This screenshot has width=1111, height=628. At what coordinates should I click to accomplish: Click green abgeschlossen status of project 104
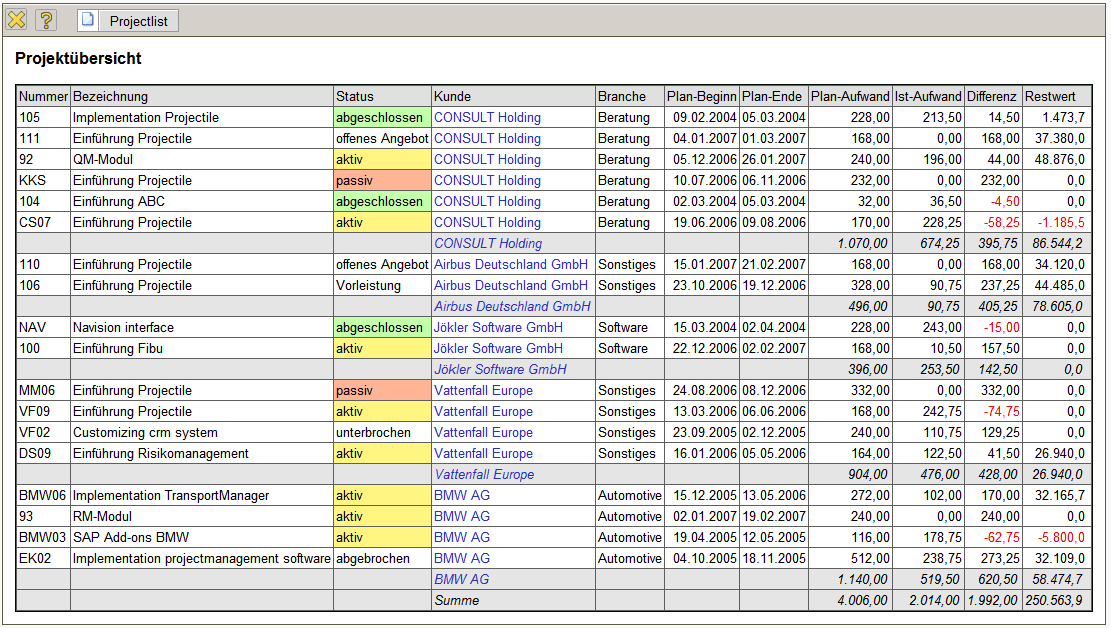point(379,202)
